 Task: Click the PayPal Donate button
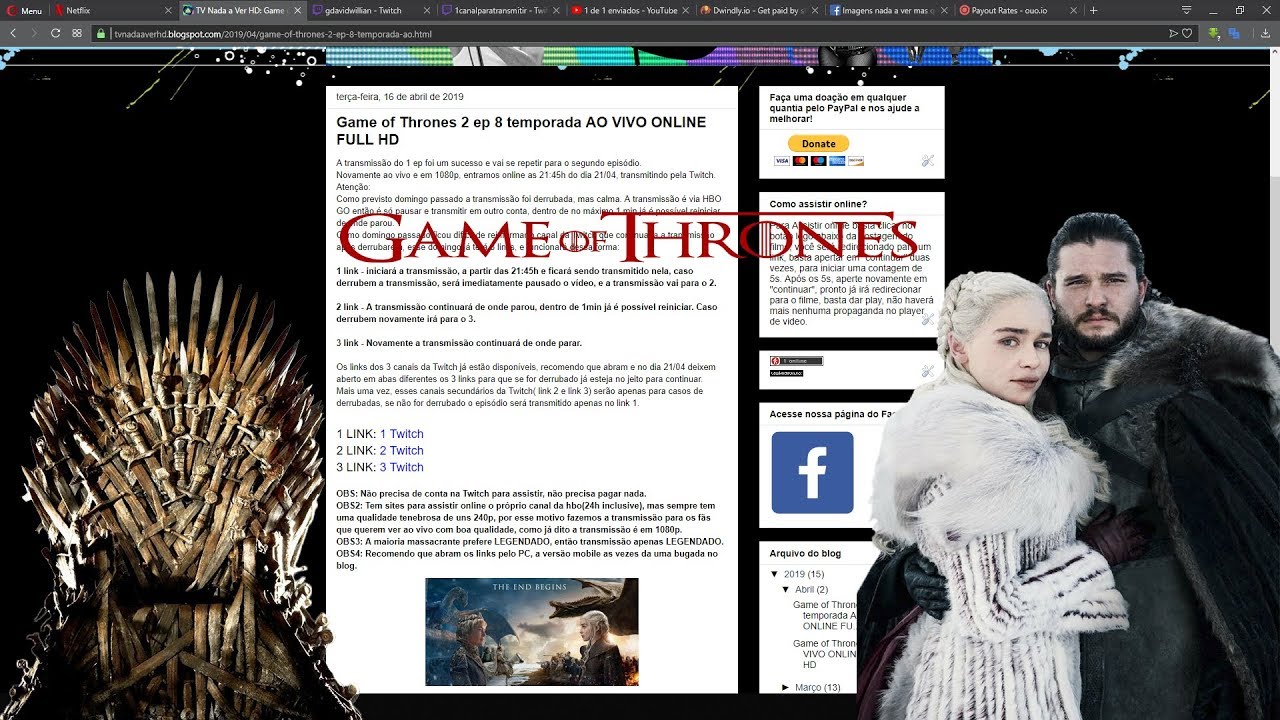[x=818, y=144]
